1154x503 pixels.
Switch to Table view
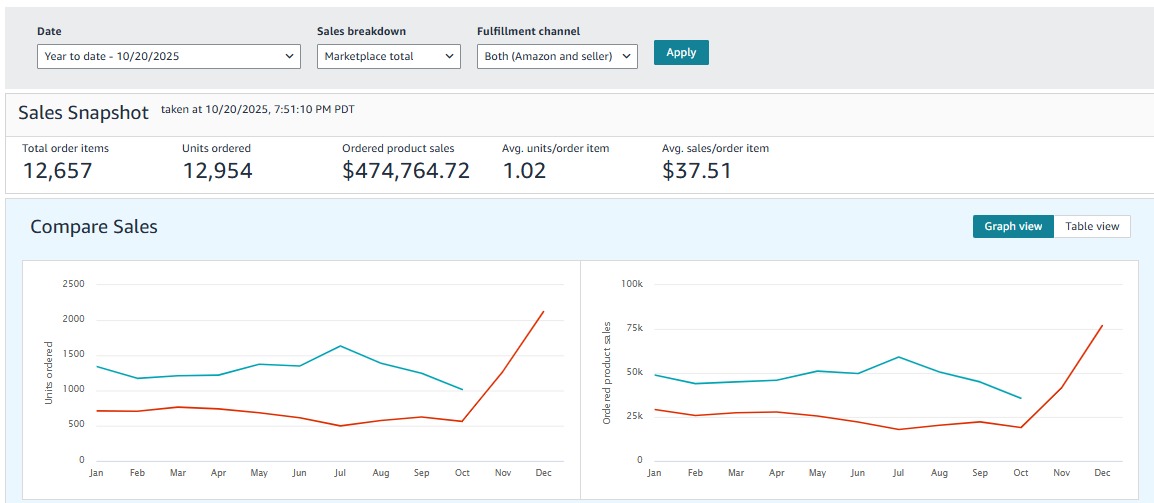pos(1092,227)
